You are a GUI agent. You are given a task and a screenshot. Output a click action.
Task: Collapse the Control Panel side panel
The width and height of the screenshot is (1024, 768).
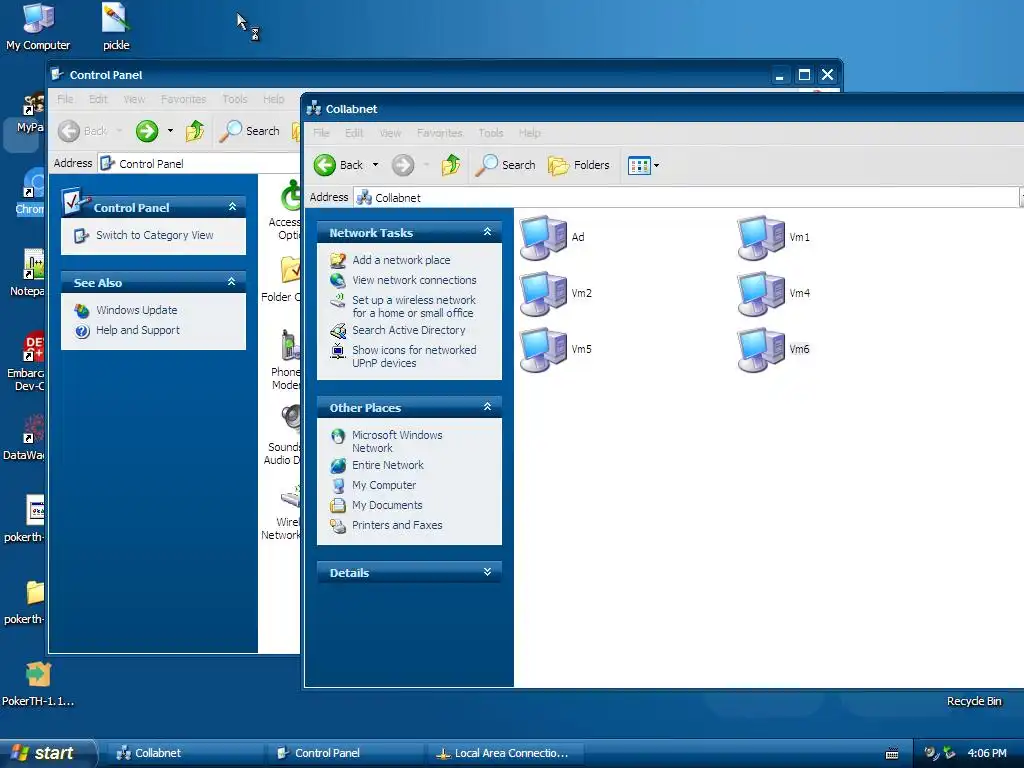click(x=232, y=206)
